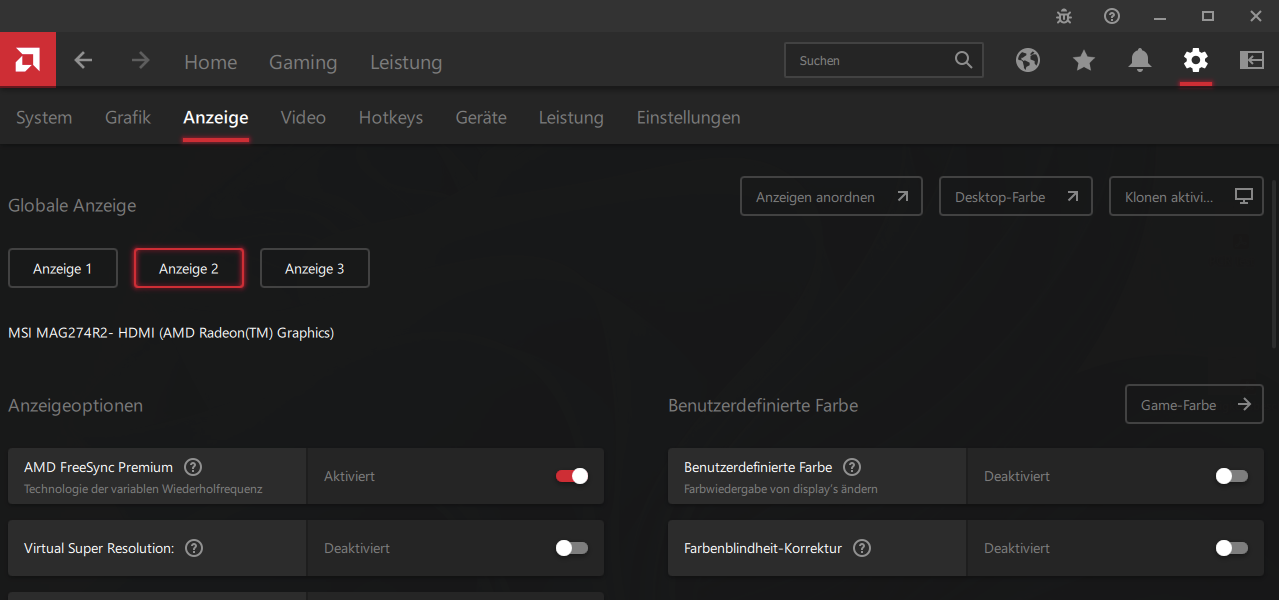Click Technologie der variablen Wiederholfrequenz text
The width and height of the screenshot is (1279, 600).
point(143,489)
